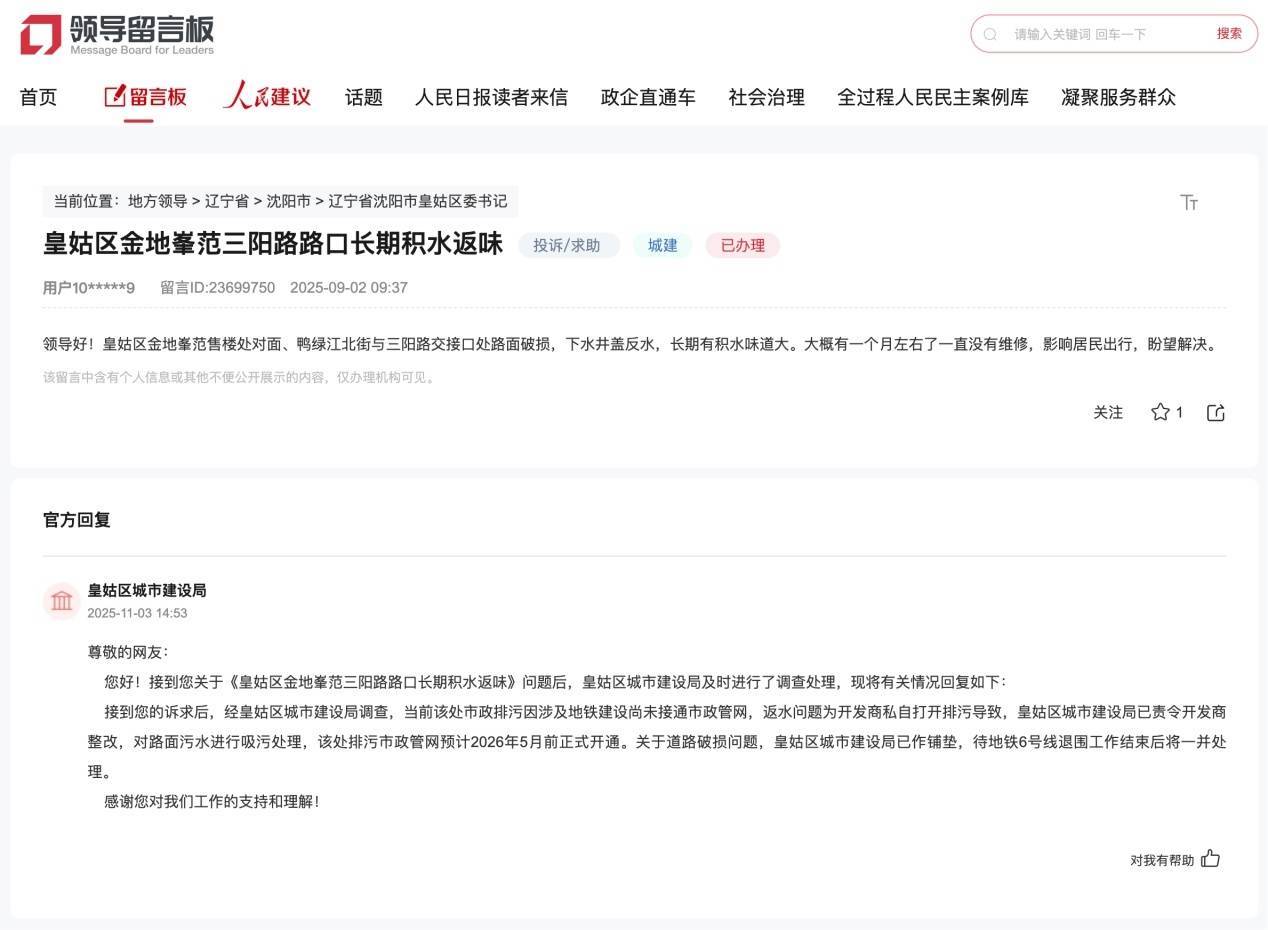
Task: Star this message to favorite it
Action: (1160, 412)
